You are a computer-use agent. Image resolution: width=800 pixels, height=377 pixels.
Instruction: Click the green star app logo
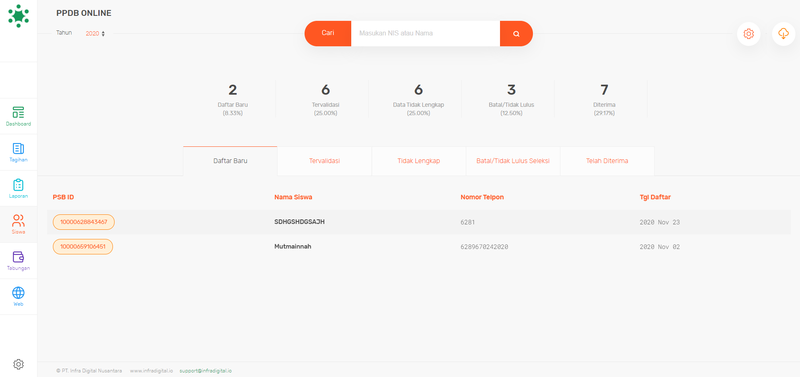tap(18, 16)
